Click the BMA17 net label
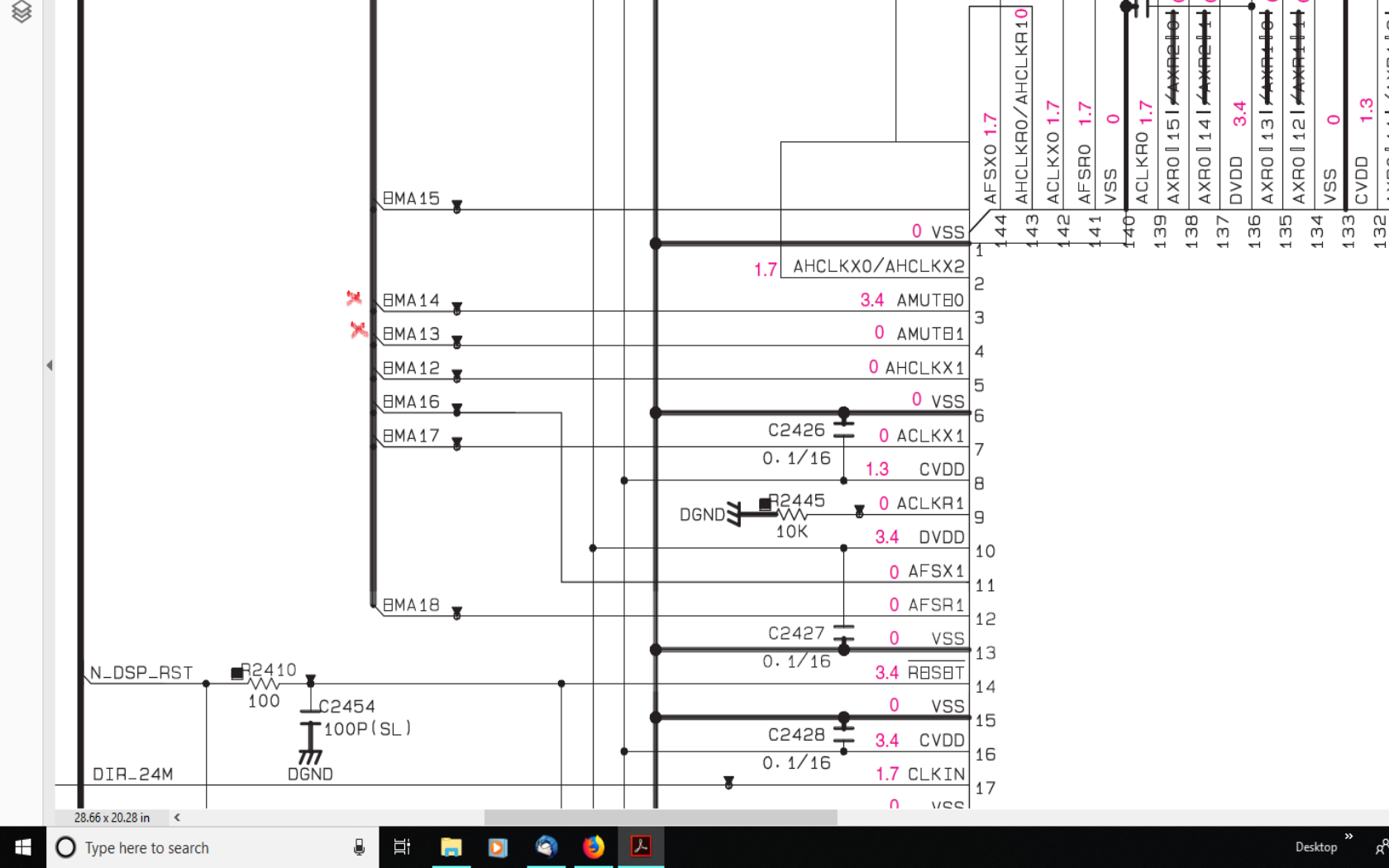The width and height of the screenshot is (1389, 868). point(411,436)
